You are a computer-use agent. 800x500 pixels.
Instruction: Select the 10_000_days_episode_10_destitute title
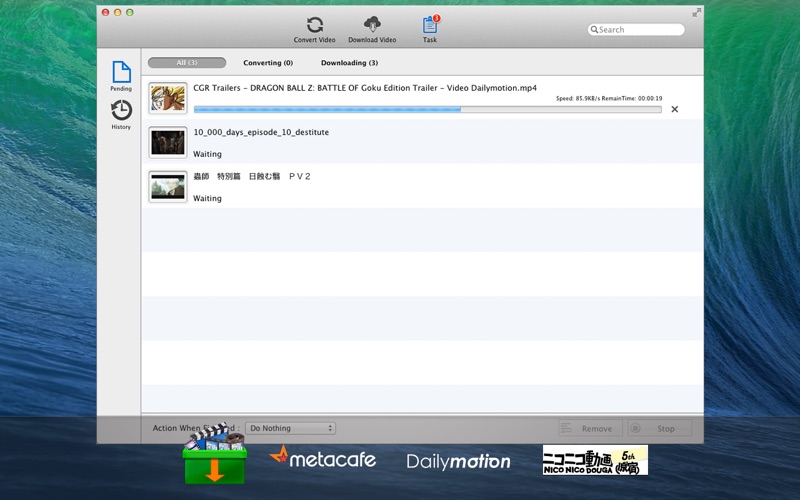pyautogui.click(x=261, y=132)
